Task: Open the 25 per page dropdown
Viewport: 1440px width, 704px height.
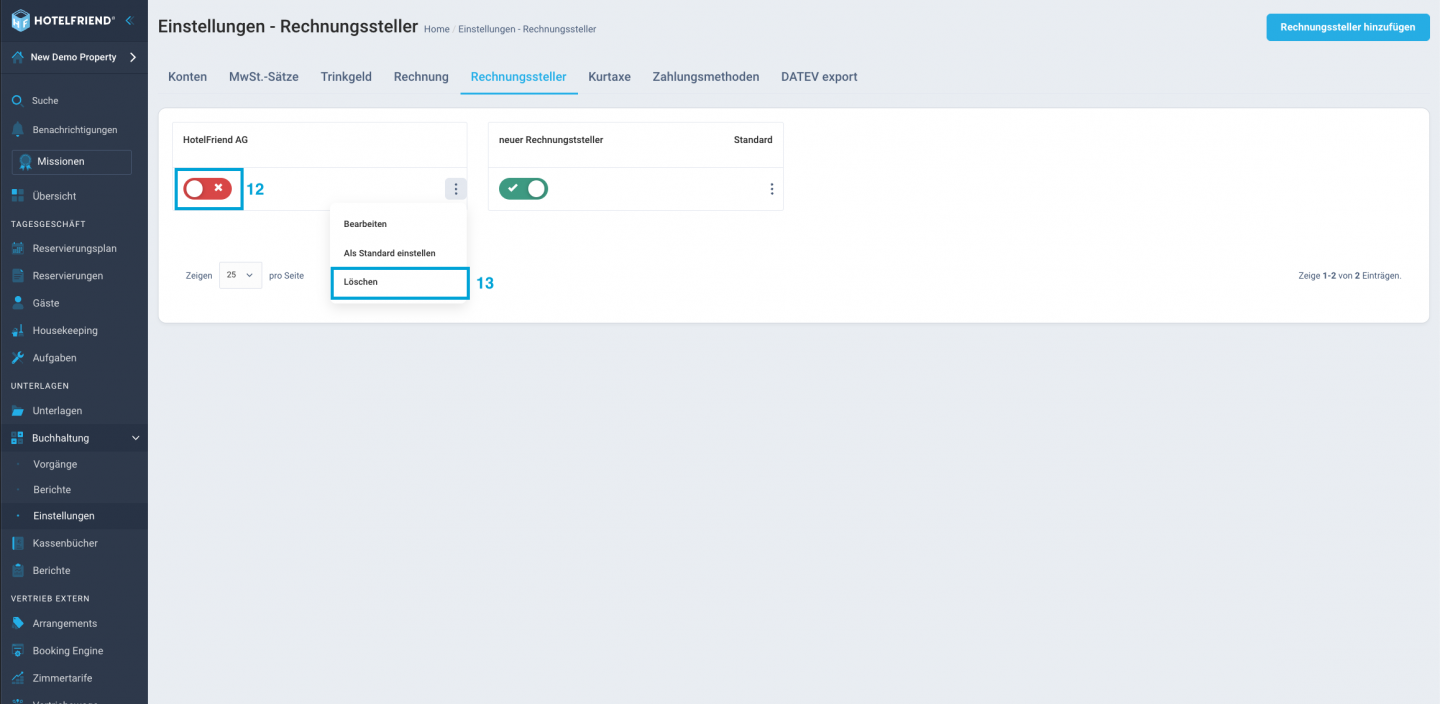Action: pyautogui.click(x=240, y=275)
